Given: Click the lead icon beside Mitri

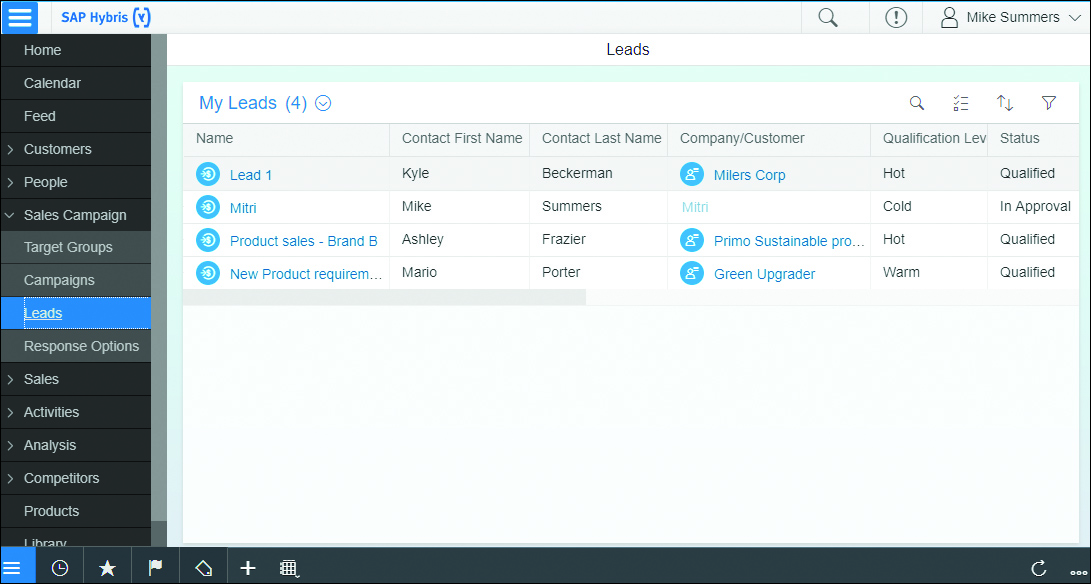Looking at the screenshot, I should click(208, 207).
